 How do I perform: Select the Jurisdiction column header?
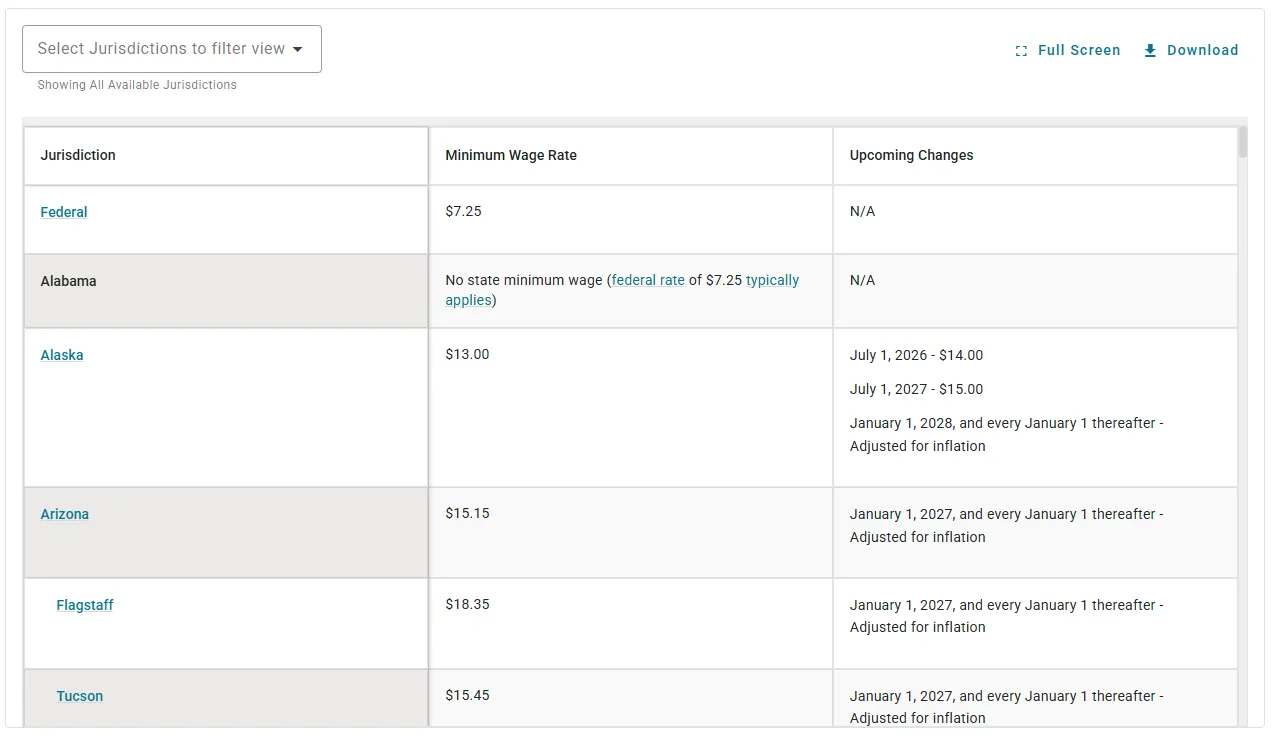[78, 155]
